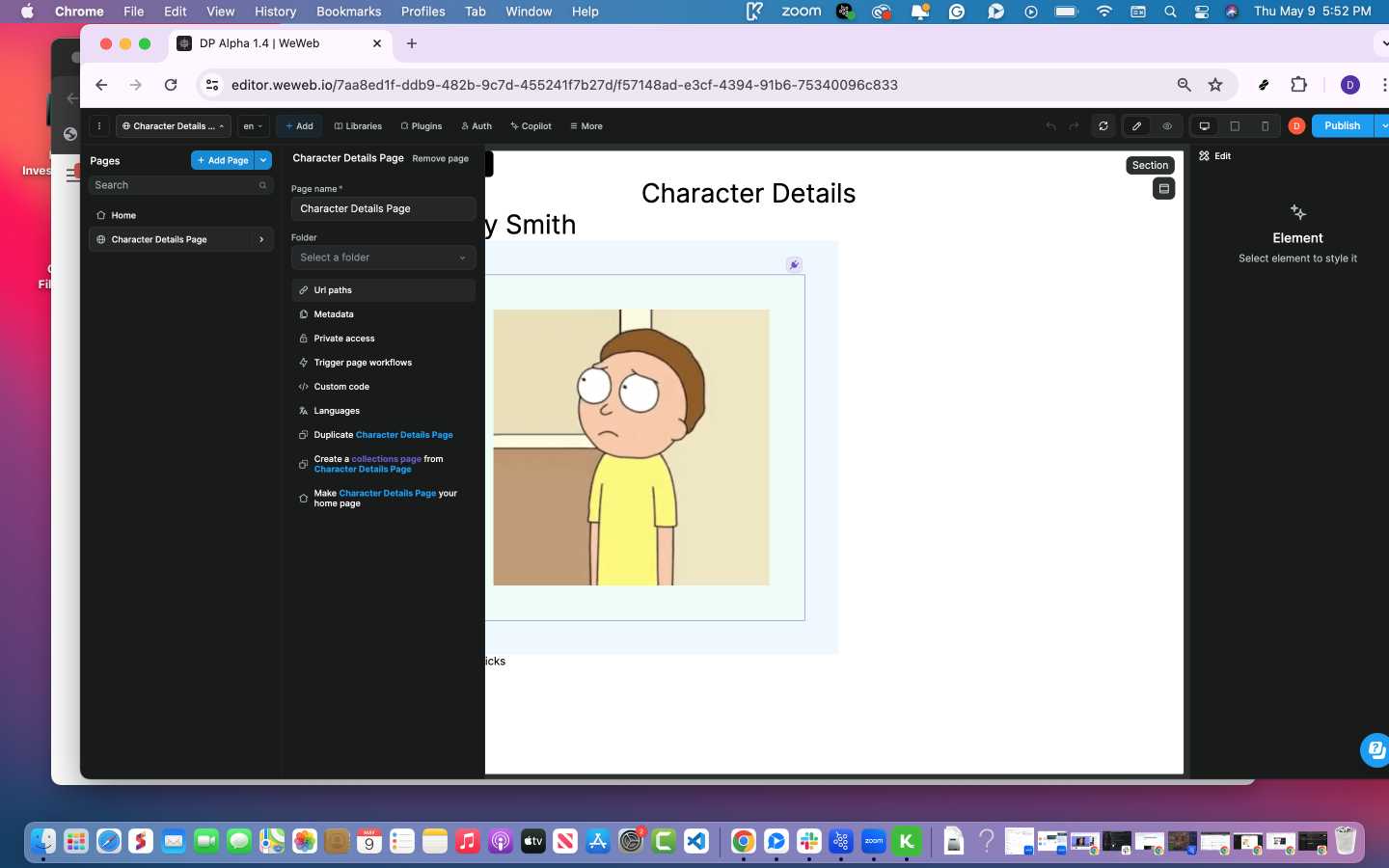The height and width of the screenshot is (868, 1389).
Task: Open the Select a folder dropdown
Action: [383, 258]
